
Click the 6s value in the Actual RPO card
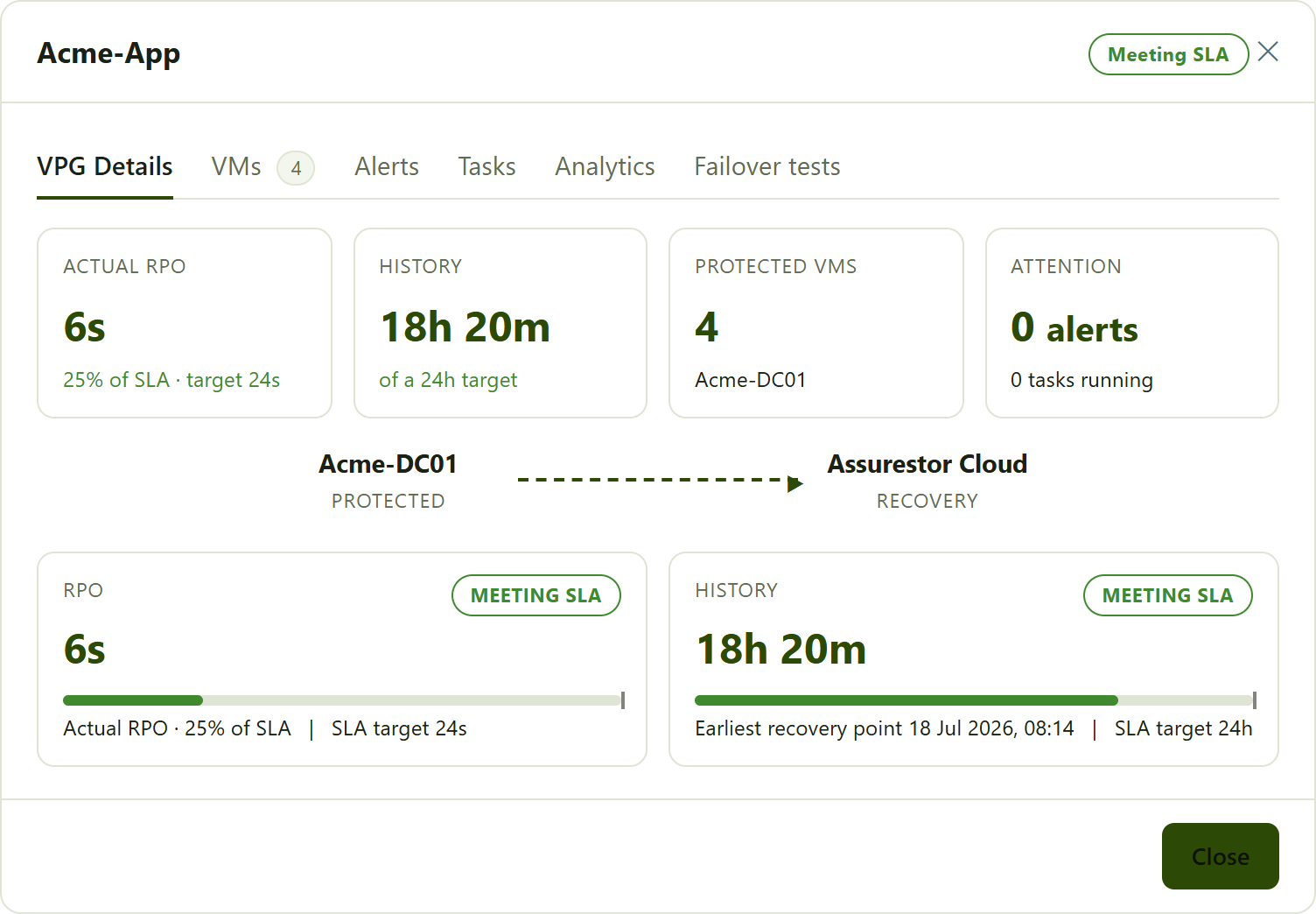(85, 327)
